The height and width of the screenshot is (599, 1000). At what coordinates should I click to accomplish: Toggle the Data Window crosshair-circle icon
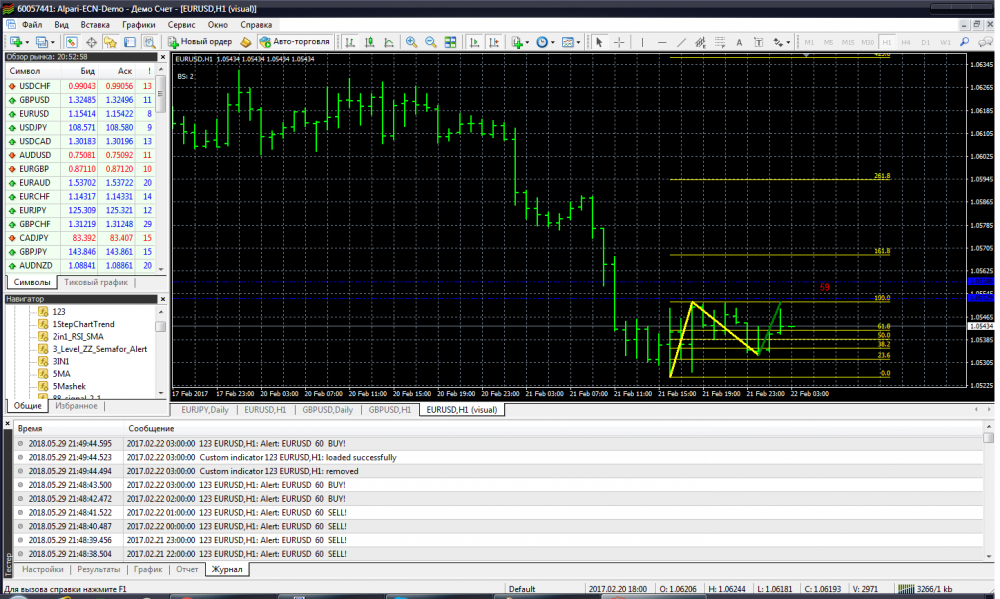point(91,42)
